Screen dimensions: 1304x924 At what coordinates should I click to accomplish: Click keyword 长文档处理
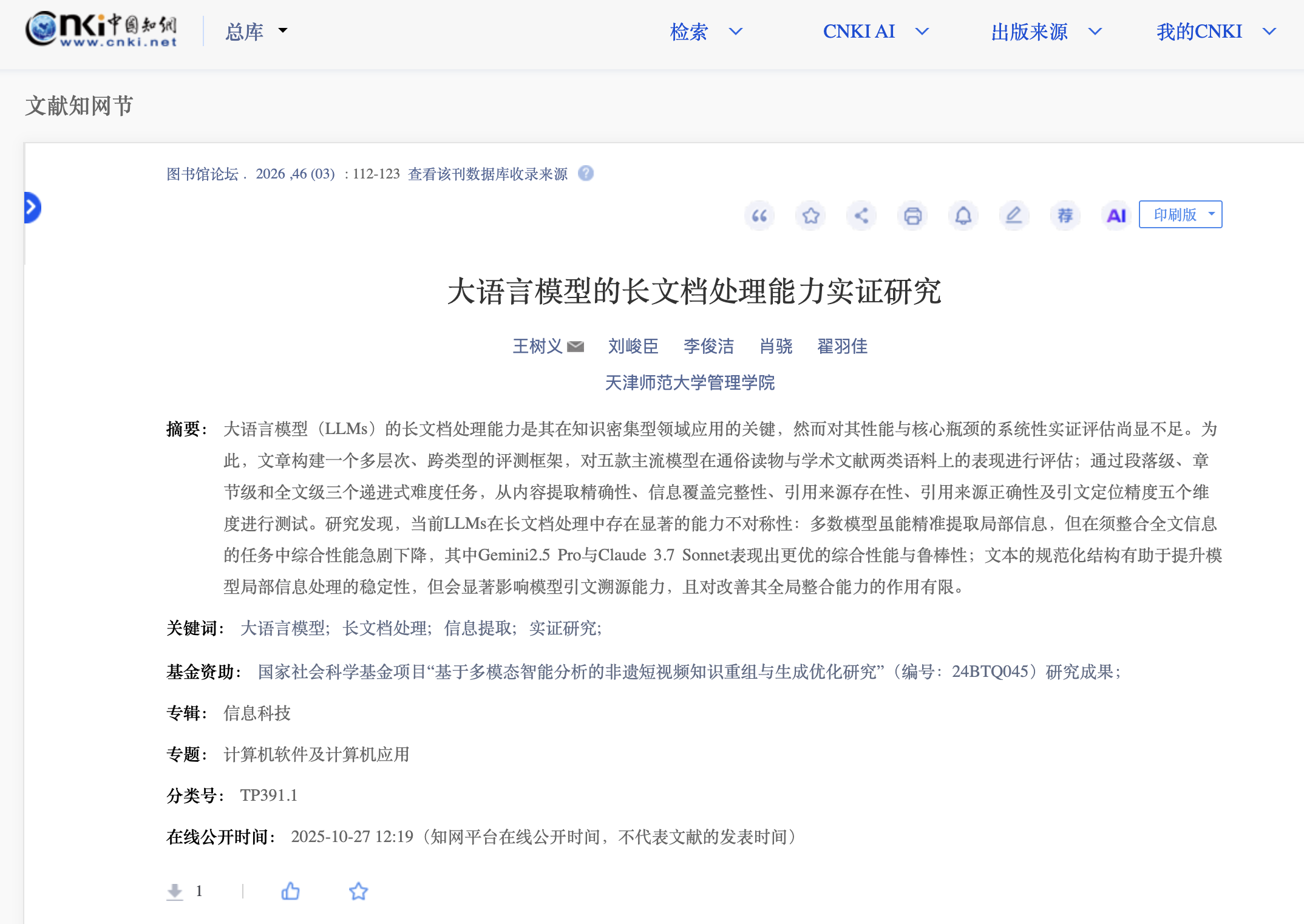click(385, 628)
